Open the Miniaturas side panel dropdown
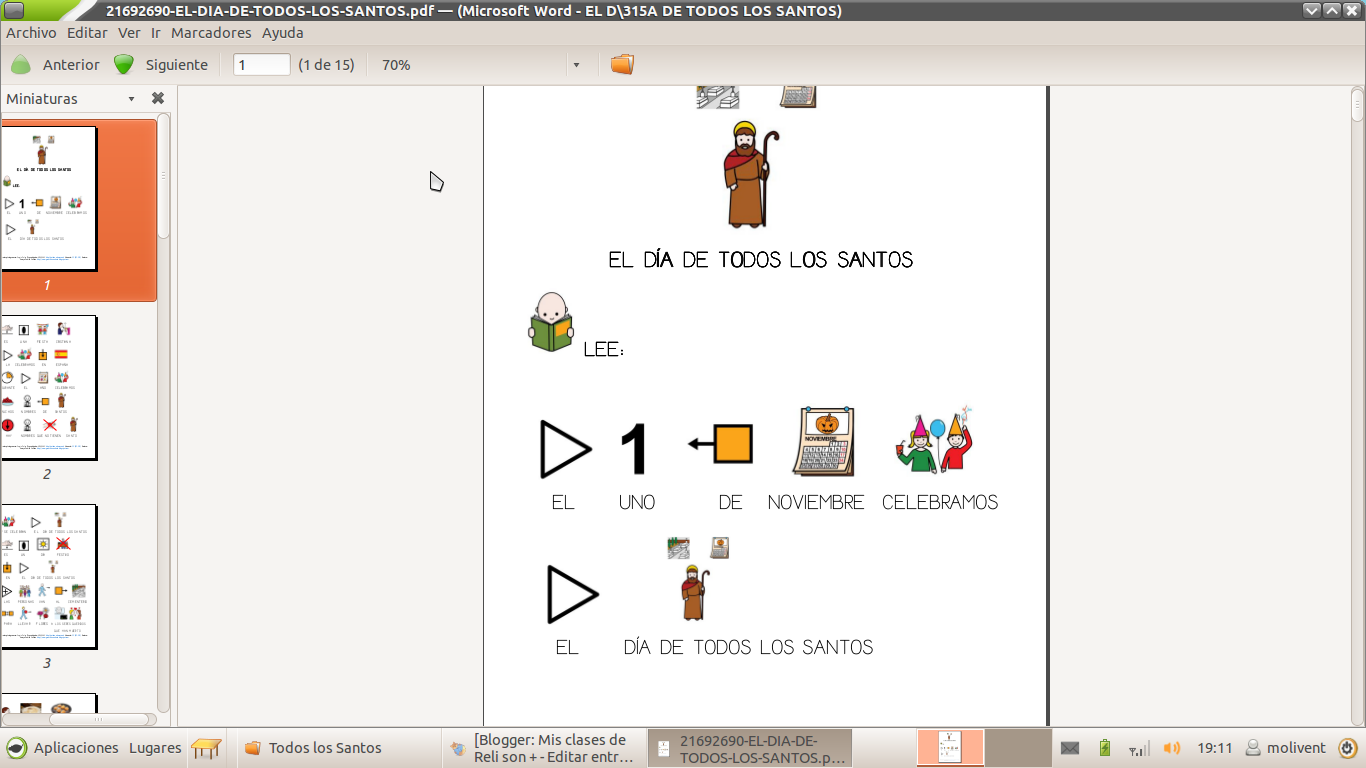This screenshot has width=1366, height=768. 131,99
